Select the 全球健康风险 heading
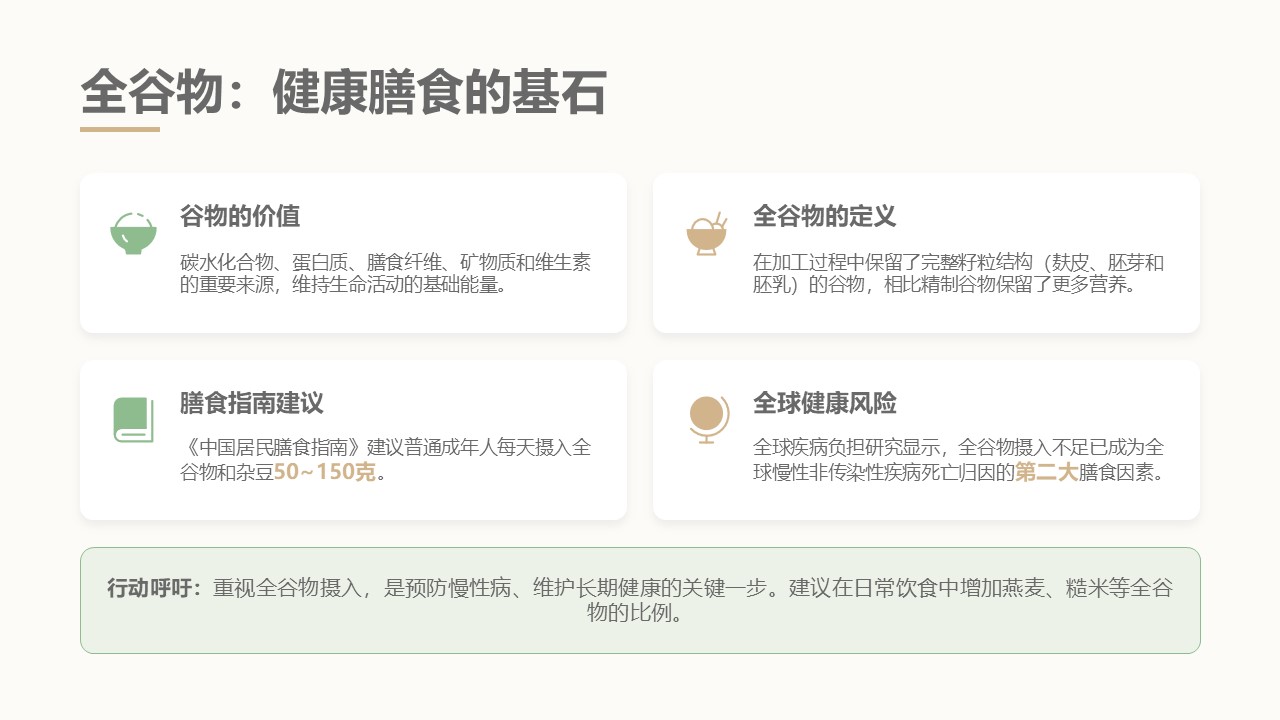Screen dimensions: 1280x720 click(824, 403)
